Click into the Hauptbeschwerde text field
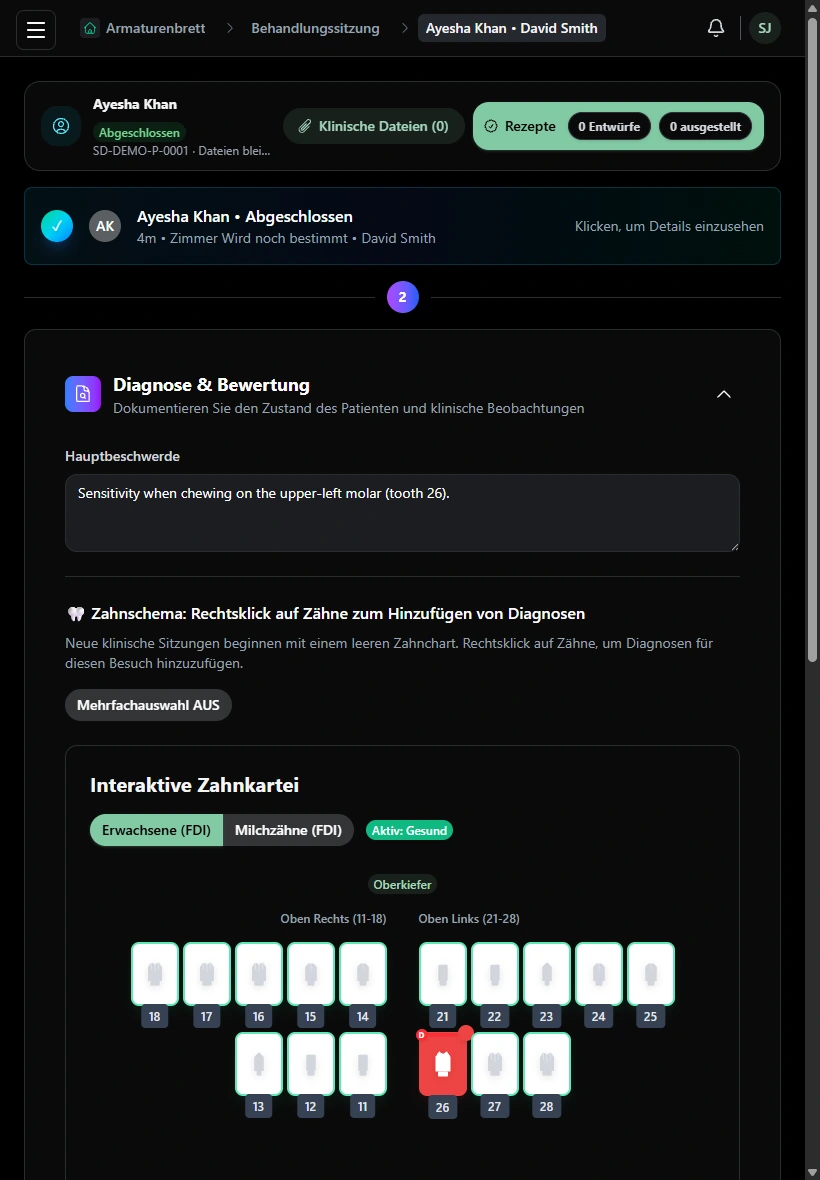Image resolution: width=820 pixels, height=1180 pixels. tap(402, 512)
